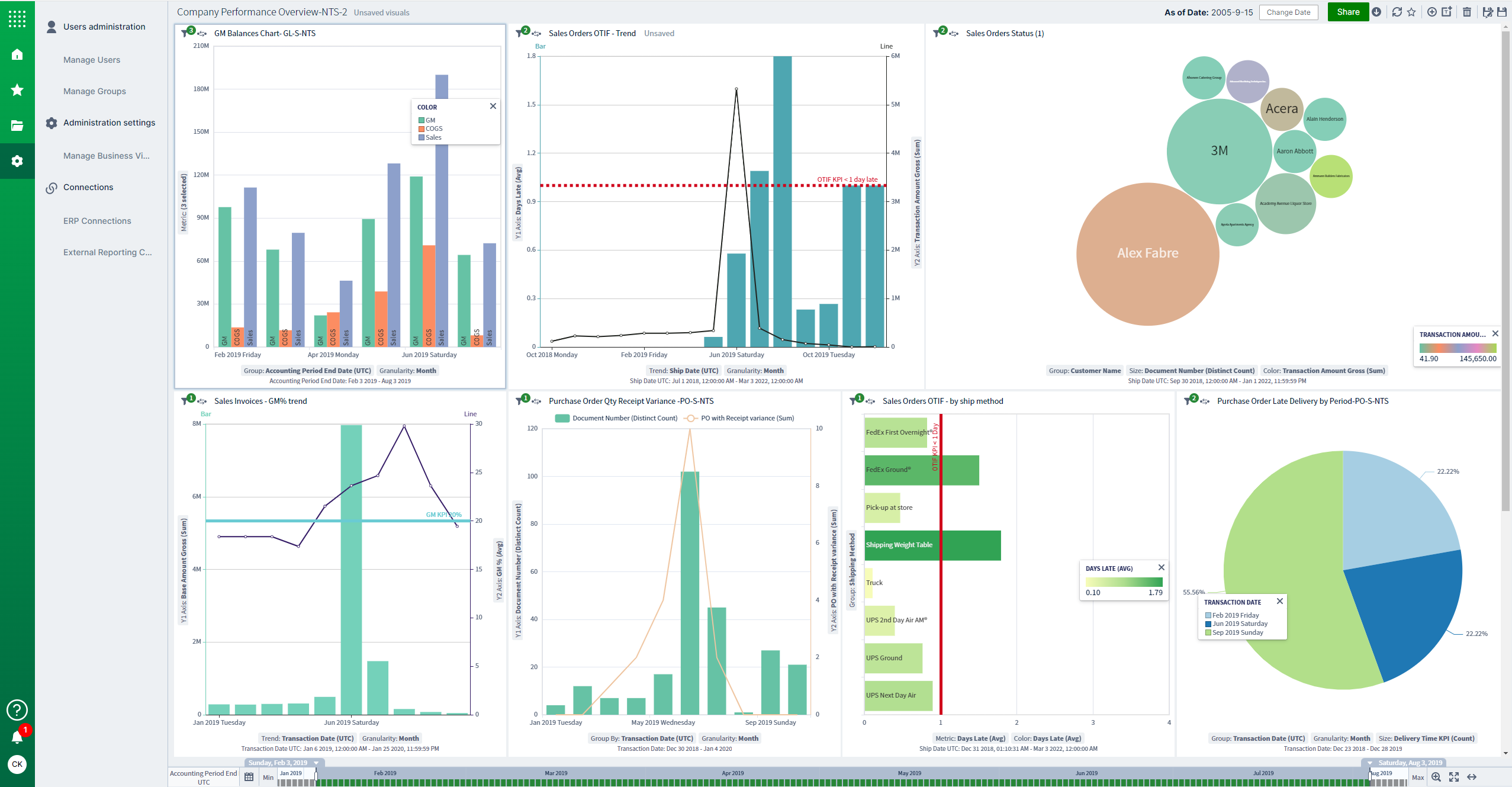
Task: Open filter menu on the GM Balances Chart
Action: pos(185,33)
